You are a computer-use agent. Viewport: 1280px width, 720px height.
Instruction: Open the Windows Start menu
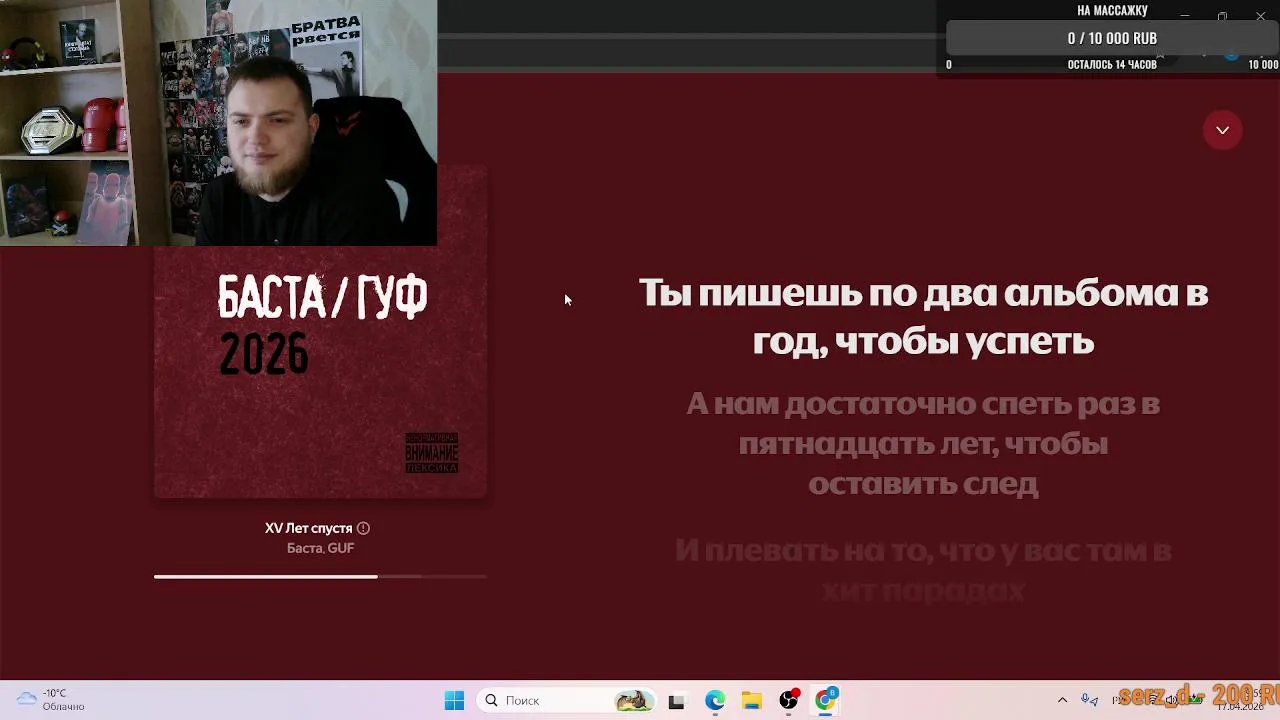coord(454,700)
